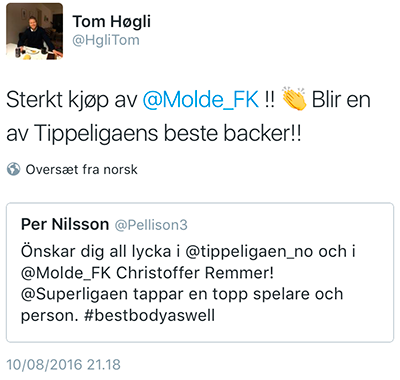
Task: Click 'Önskar dig all lycka' quoted text
Action: 96,252
